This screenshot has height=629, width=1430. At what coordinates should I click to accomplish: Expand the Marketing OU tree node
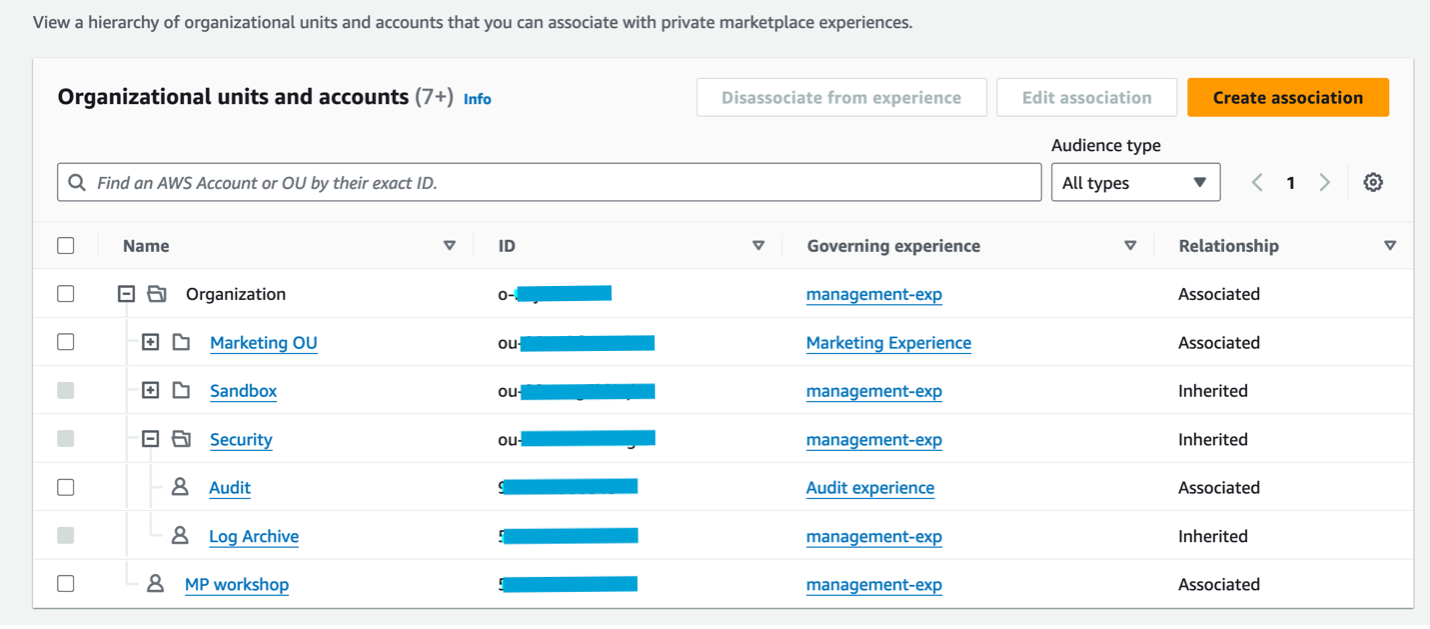(x=150, y=342)
